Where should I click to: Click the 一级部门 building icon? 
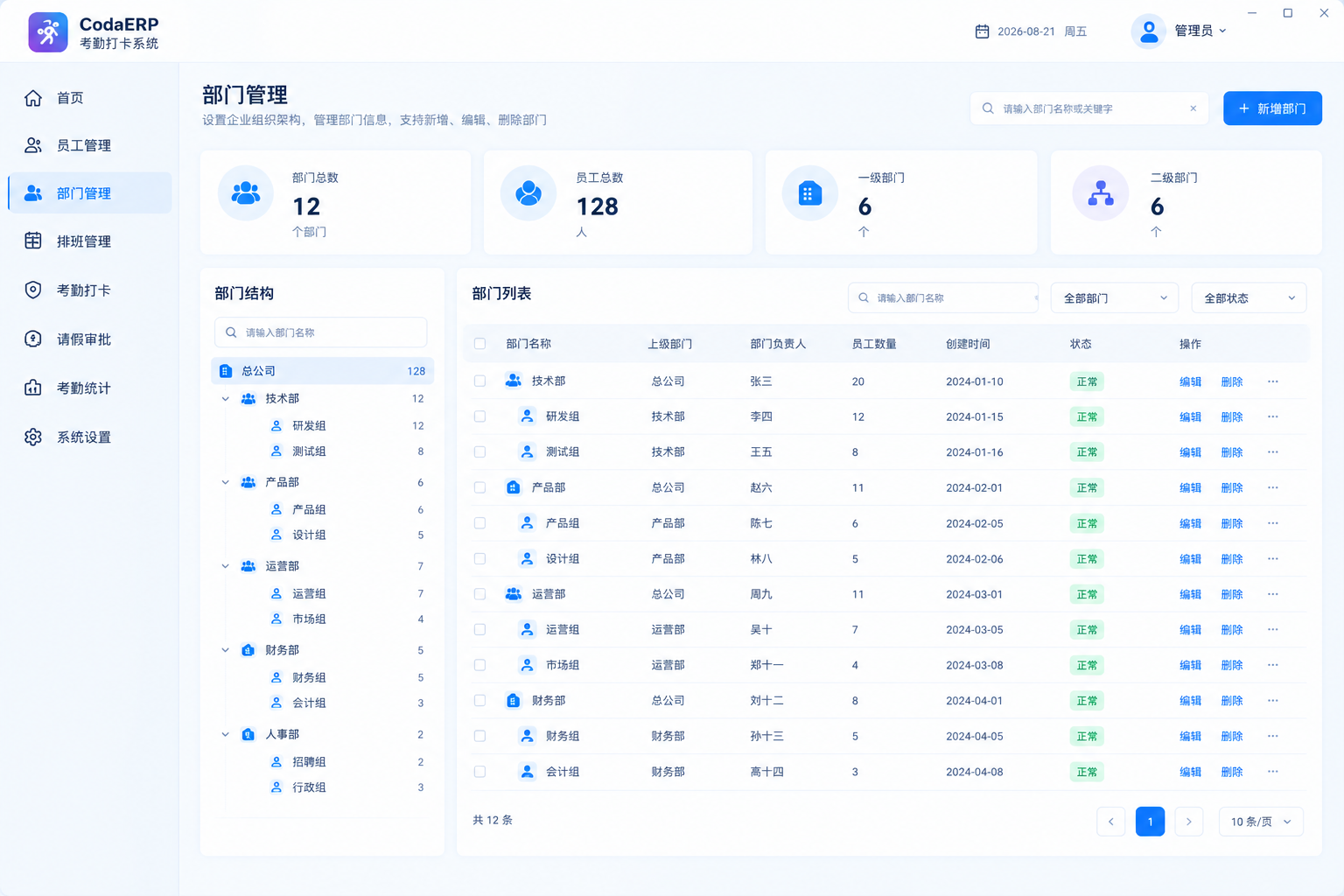810,193
